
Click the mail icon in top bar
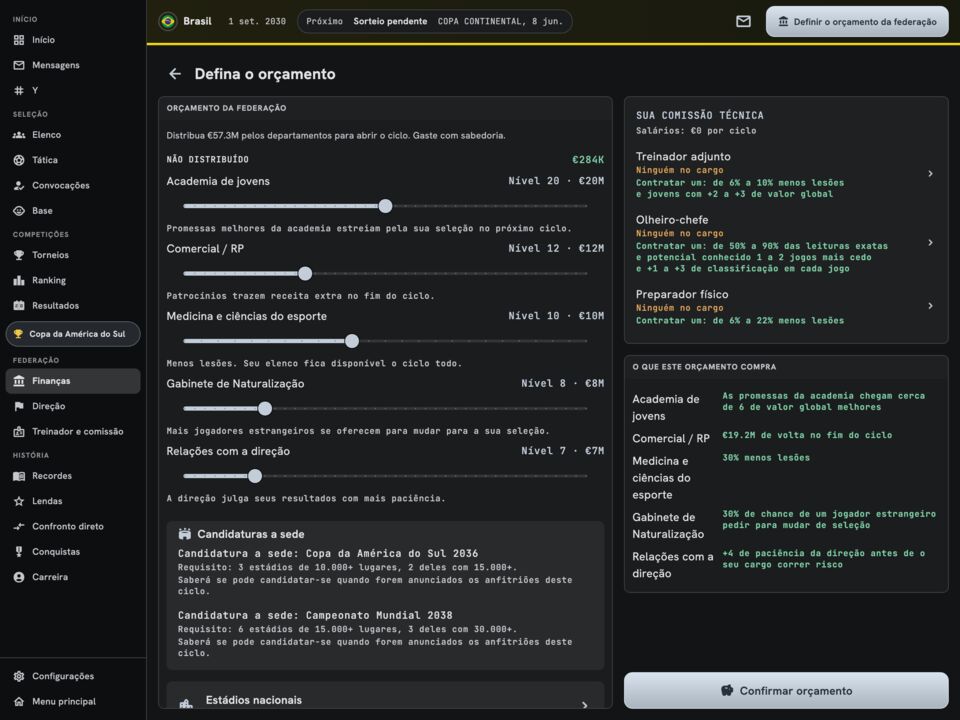tap(743, 21)
